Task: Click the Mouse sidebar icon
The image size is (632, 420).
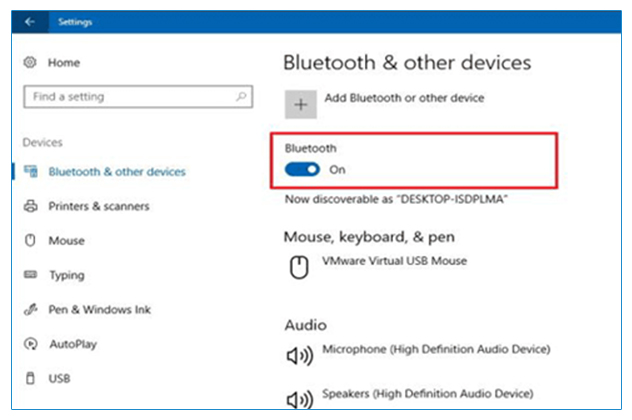Action: tap(30, 240)
